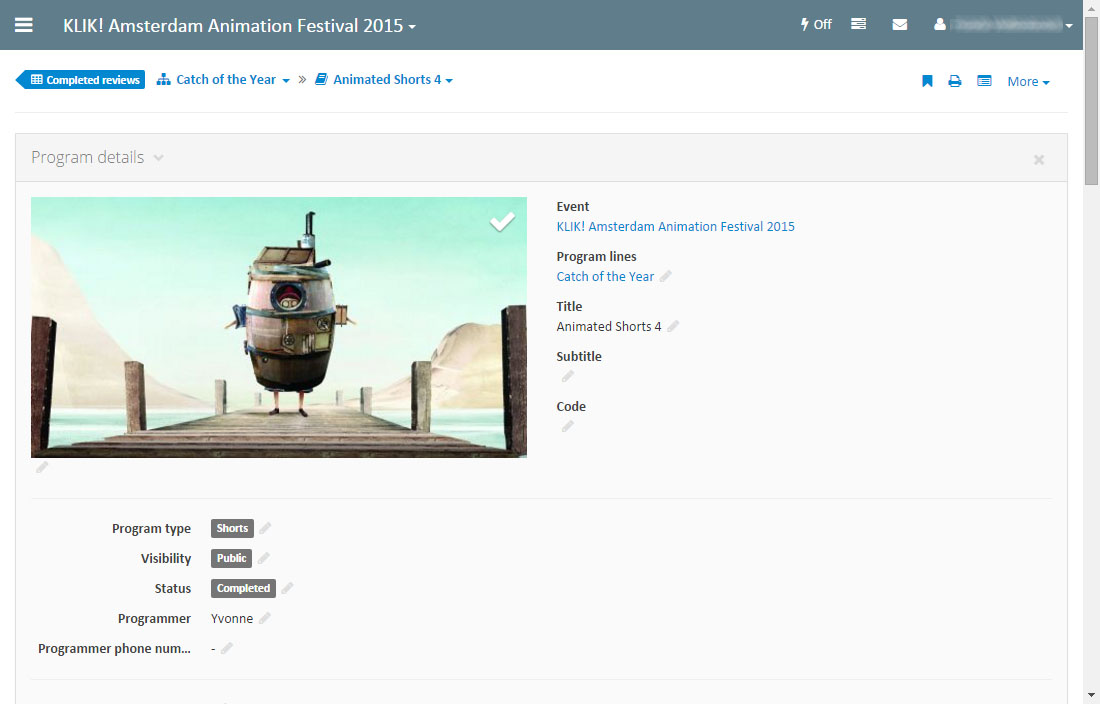Open the envelope messages icon
The height and width of the screenshot is (704, 1100).
pyautogui.click(x=900, y=25)
